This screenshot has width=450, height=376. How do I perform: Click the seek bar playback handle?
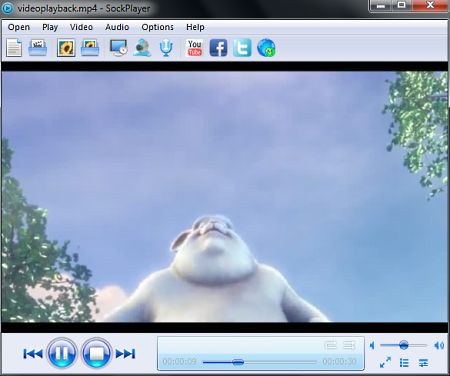click(238, 362)
